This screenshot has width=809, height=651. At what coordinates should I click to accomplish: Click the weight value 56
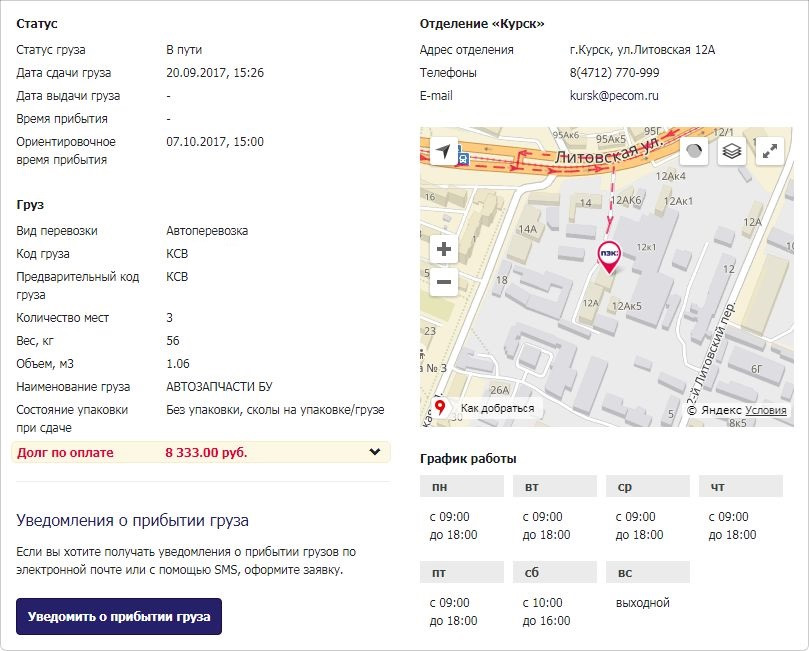(x=173, y=340)
